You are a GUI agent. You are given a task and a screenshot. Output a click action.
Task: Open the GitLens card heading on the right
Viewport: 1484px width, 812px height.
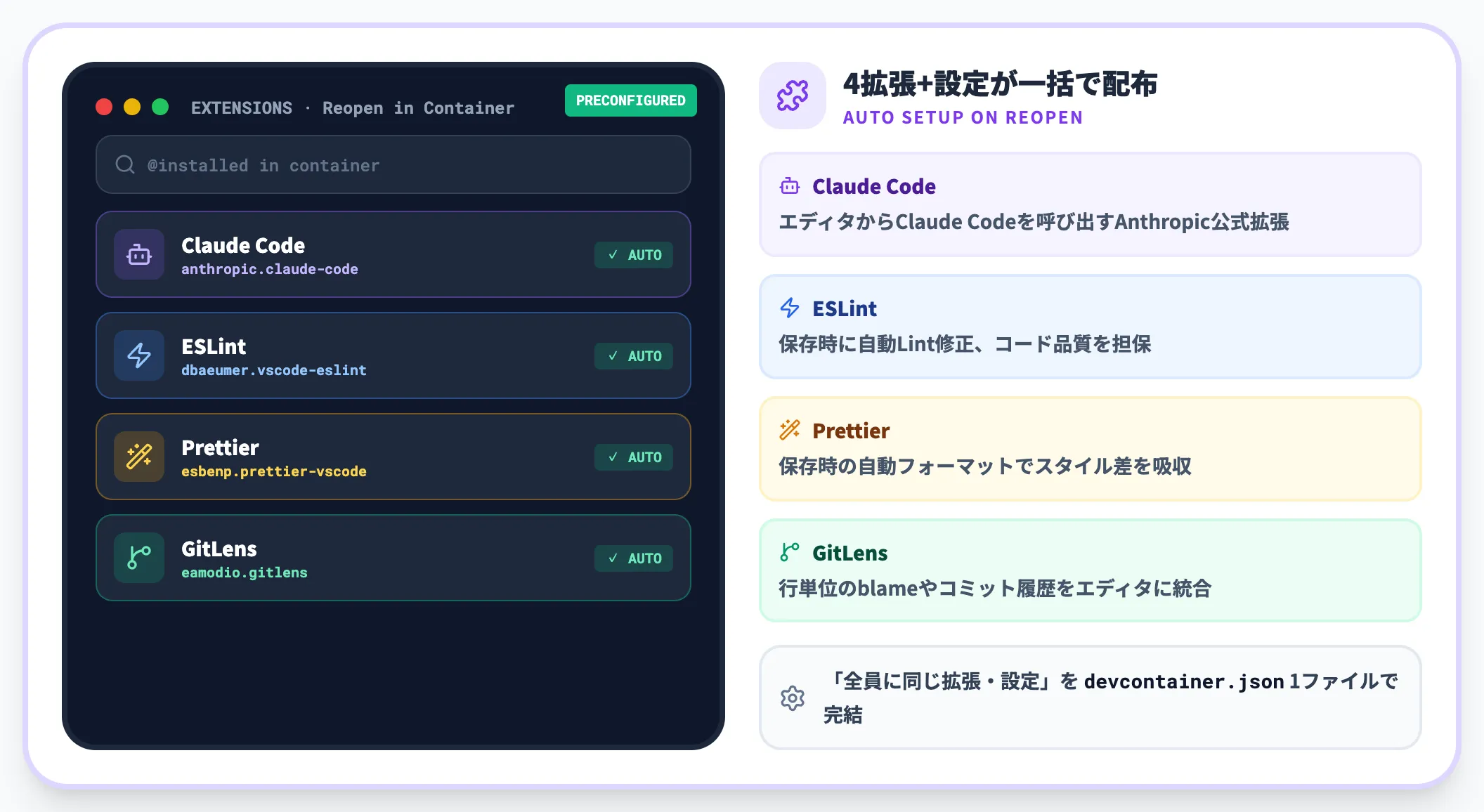click(x=850, y=553)
